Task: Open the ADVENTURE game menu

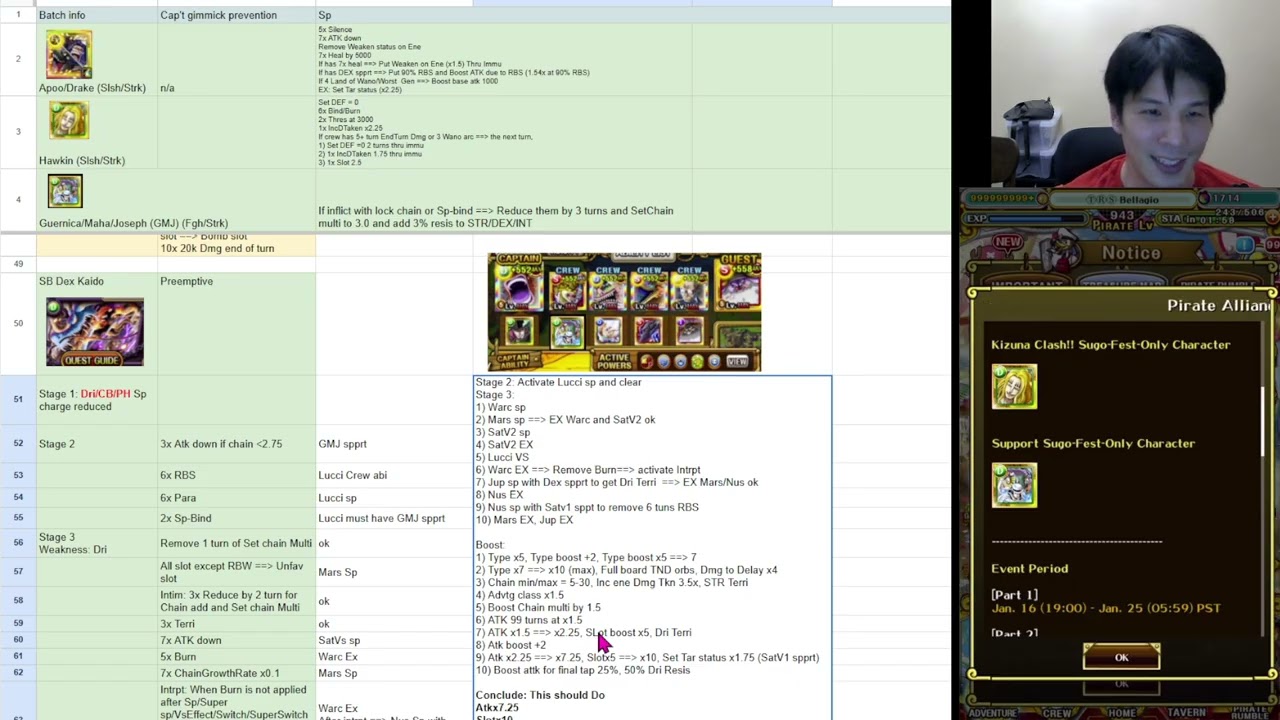Action: 993,713
